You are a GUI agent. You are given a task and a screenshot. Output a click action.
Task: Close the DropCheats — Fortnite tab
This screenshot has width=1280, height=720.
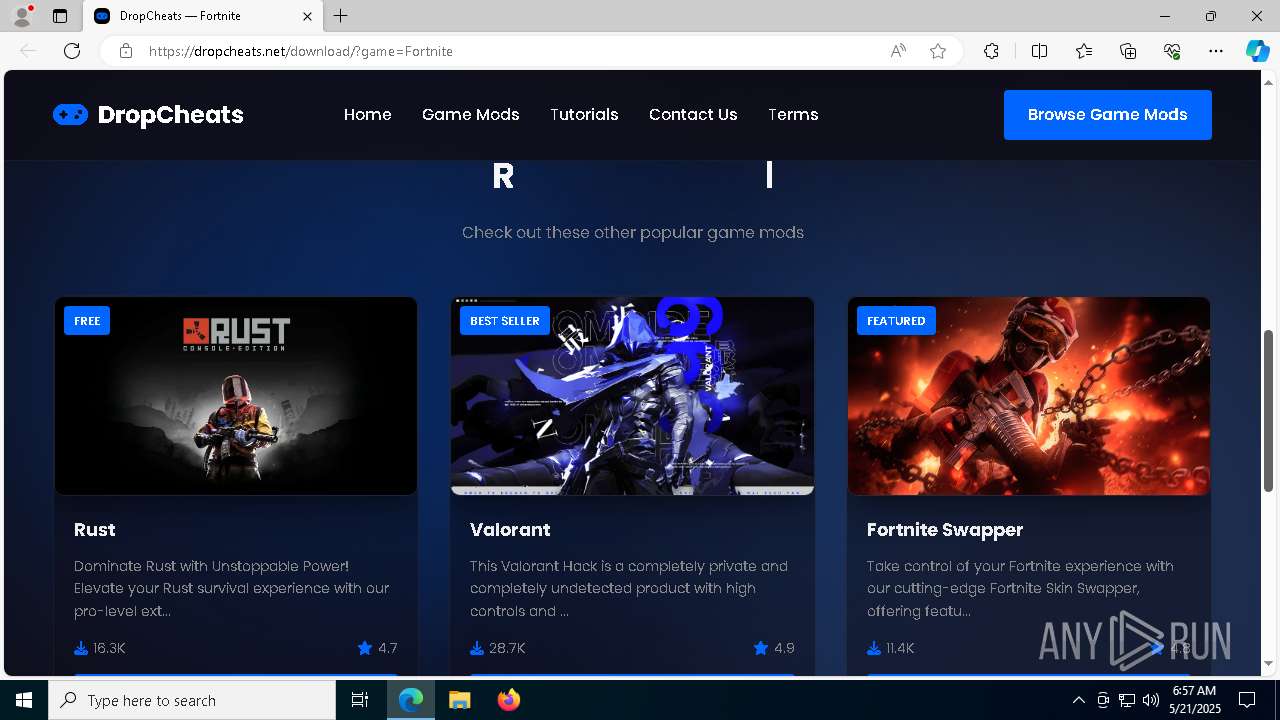308,16
